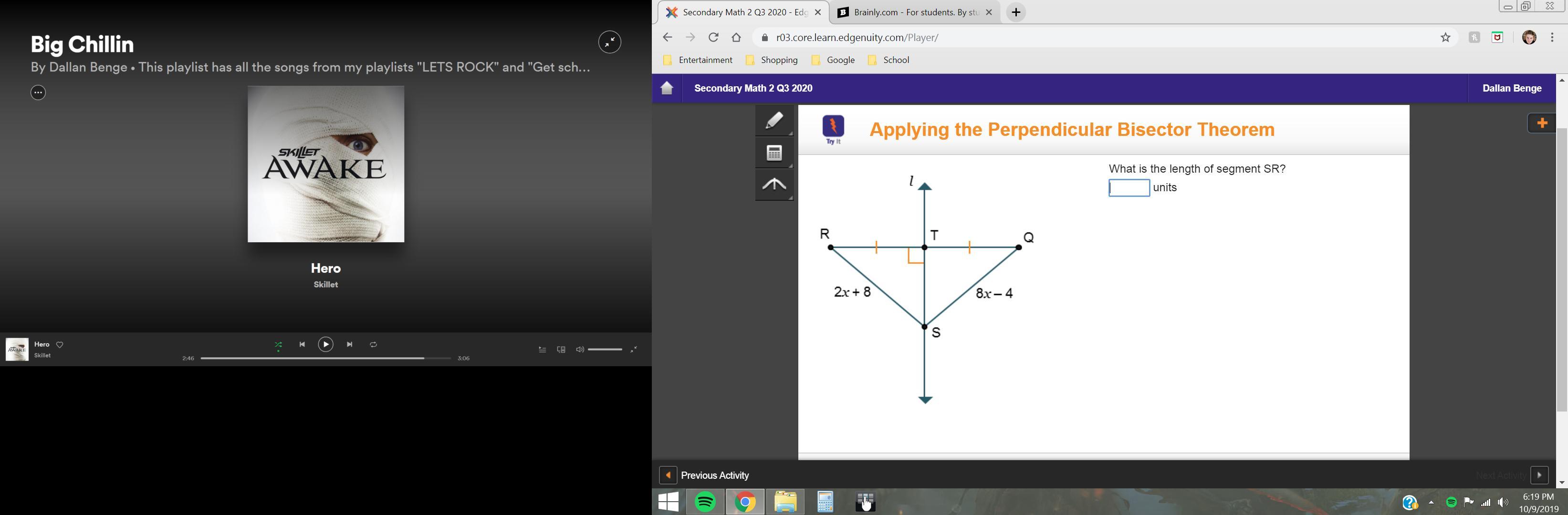Open the Spotify play queue
This screenshot has height=515, width=1568.
click(x=542, y=350)
